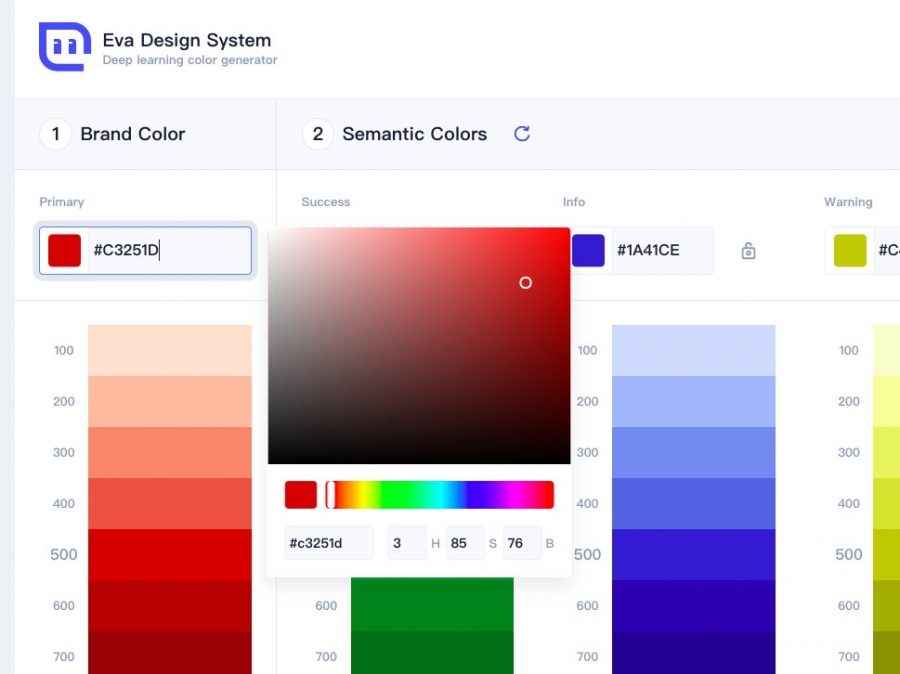This screenshot has width=900, height=674.
Task: Select the Primary 200 shade block
Action: 170,402
